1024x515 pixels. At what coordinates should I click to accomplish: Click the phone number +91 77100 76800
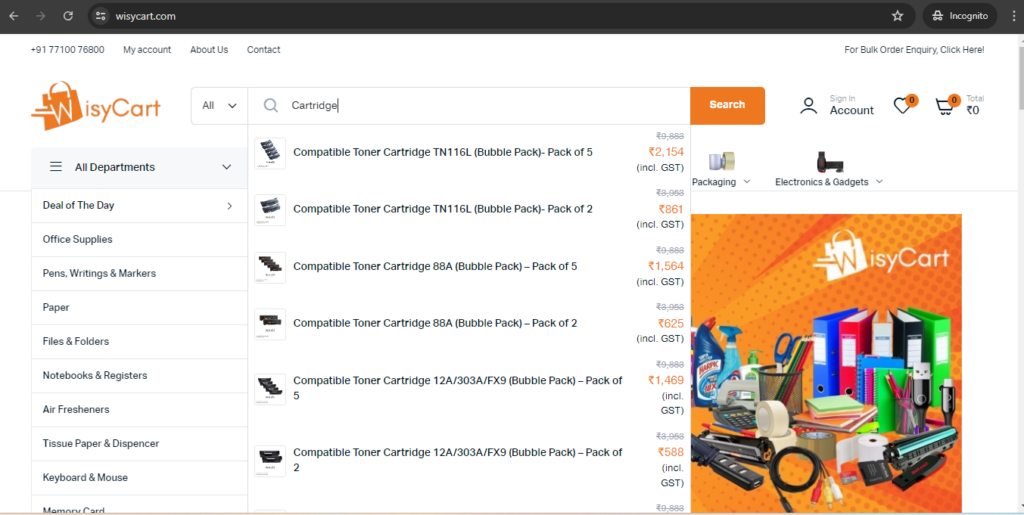(67, 50)
